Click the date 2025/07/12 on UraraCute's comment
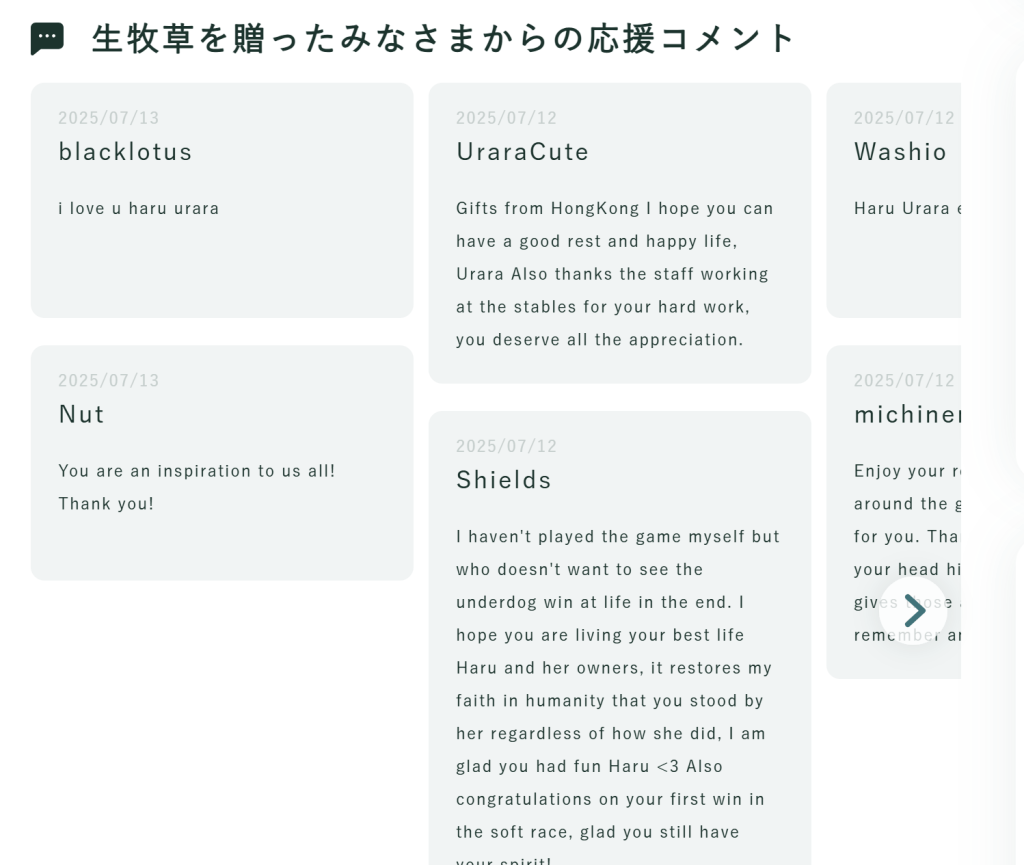 pos(506,117)
